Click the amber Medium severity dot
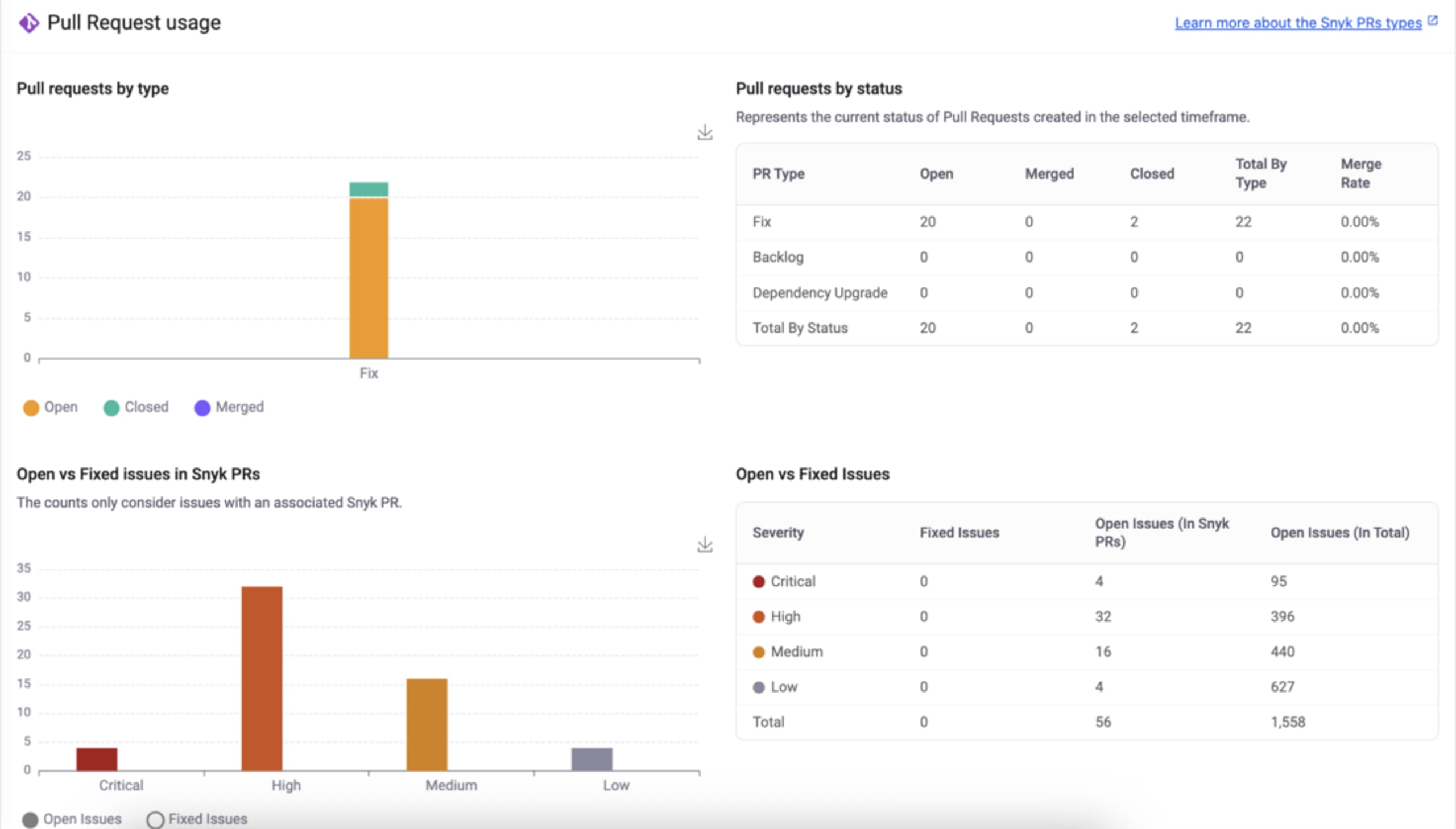 click(x=759, y=653)
